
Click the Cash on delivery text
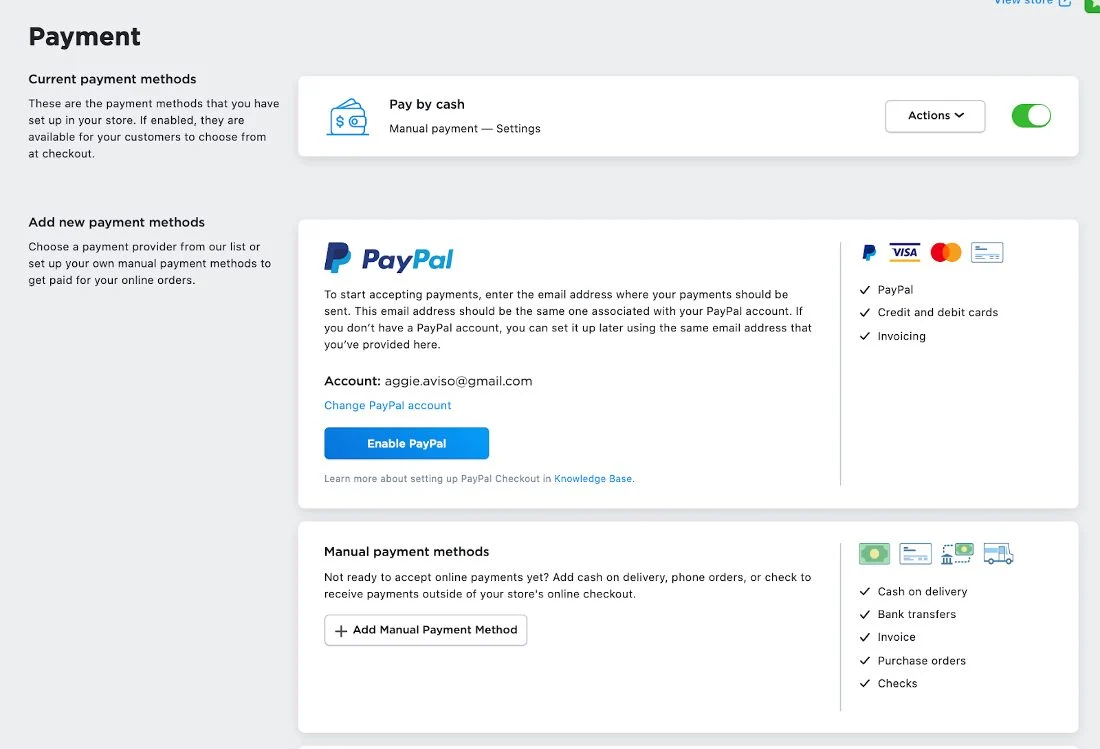(922, 591)
